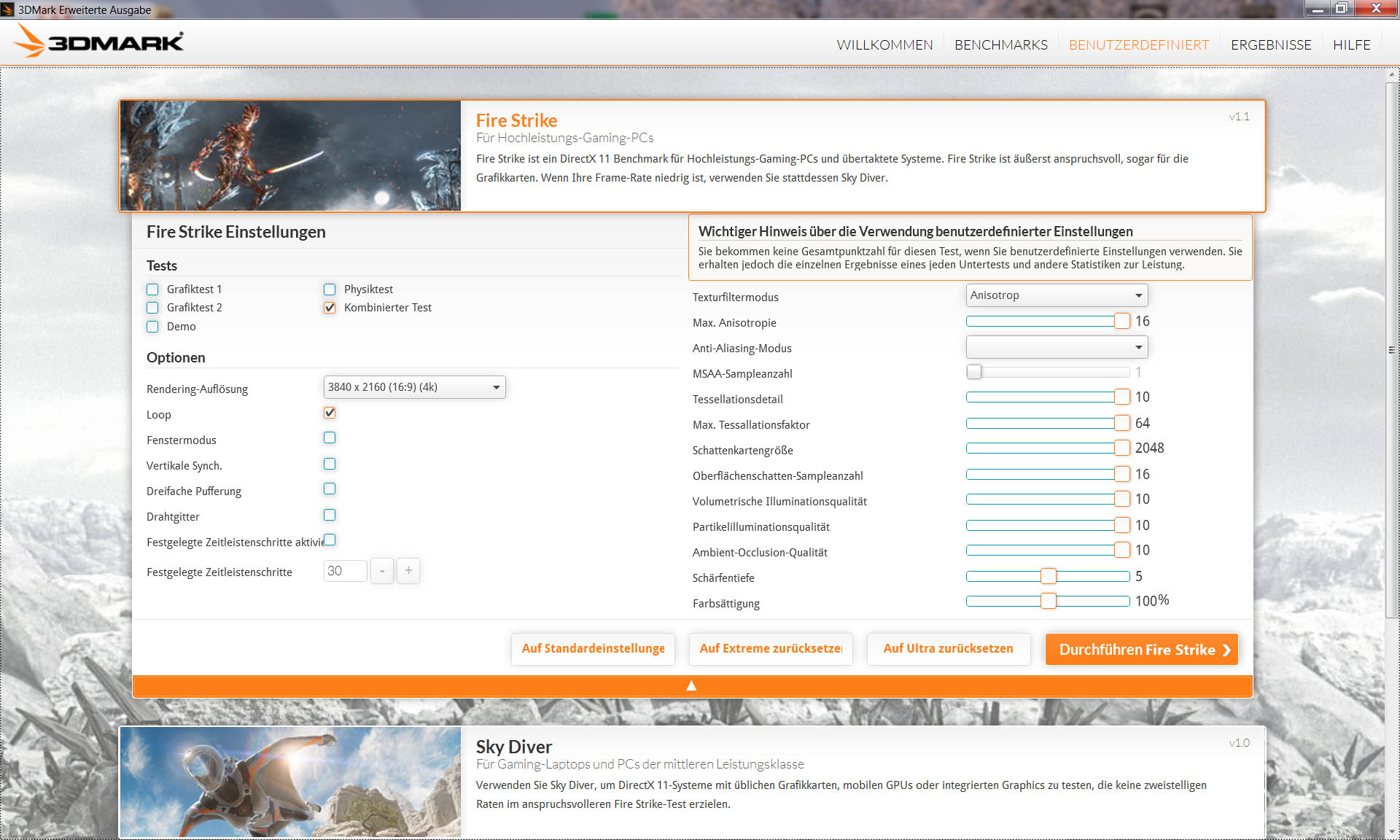Screen dimensions: 1400x840
Task: Uncheck Kombinierter Test checkbox
Action: click(330, 308)
